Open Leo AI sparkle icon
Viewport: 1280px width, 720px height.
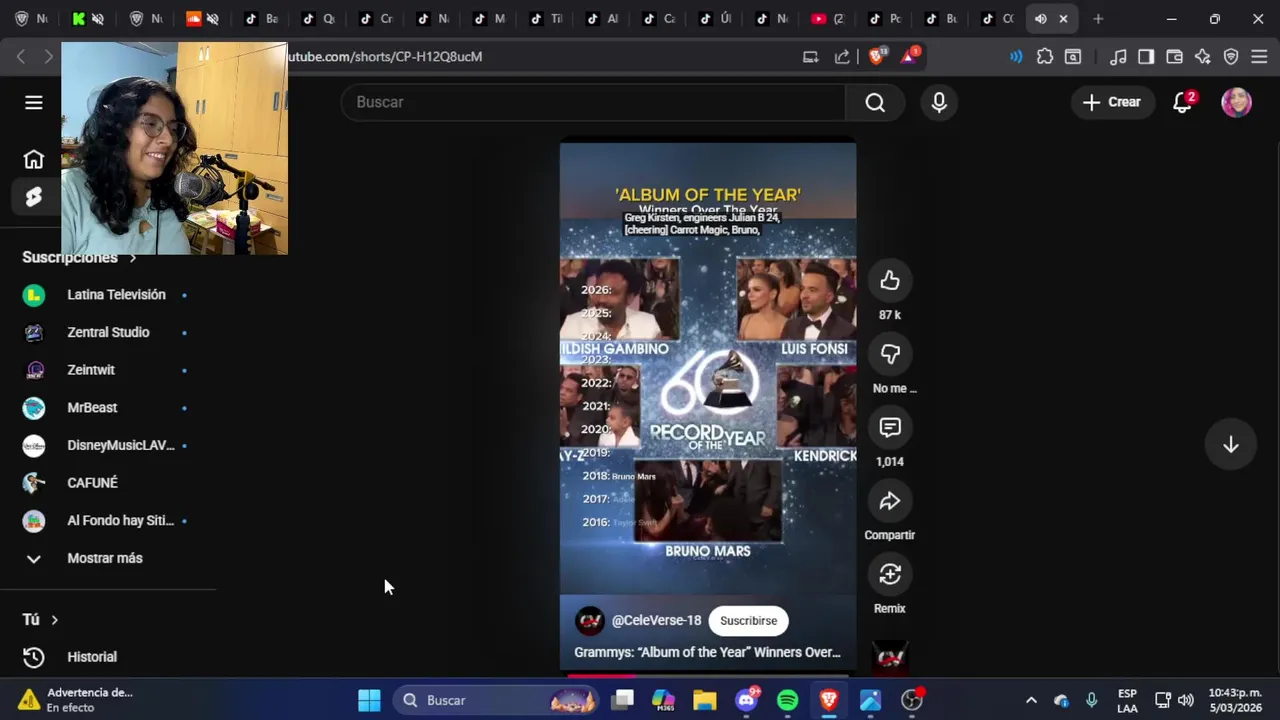(x=1203, y=57)
